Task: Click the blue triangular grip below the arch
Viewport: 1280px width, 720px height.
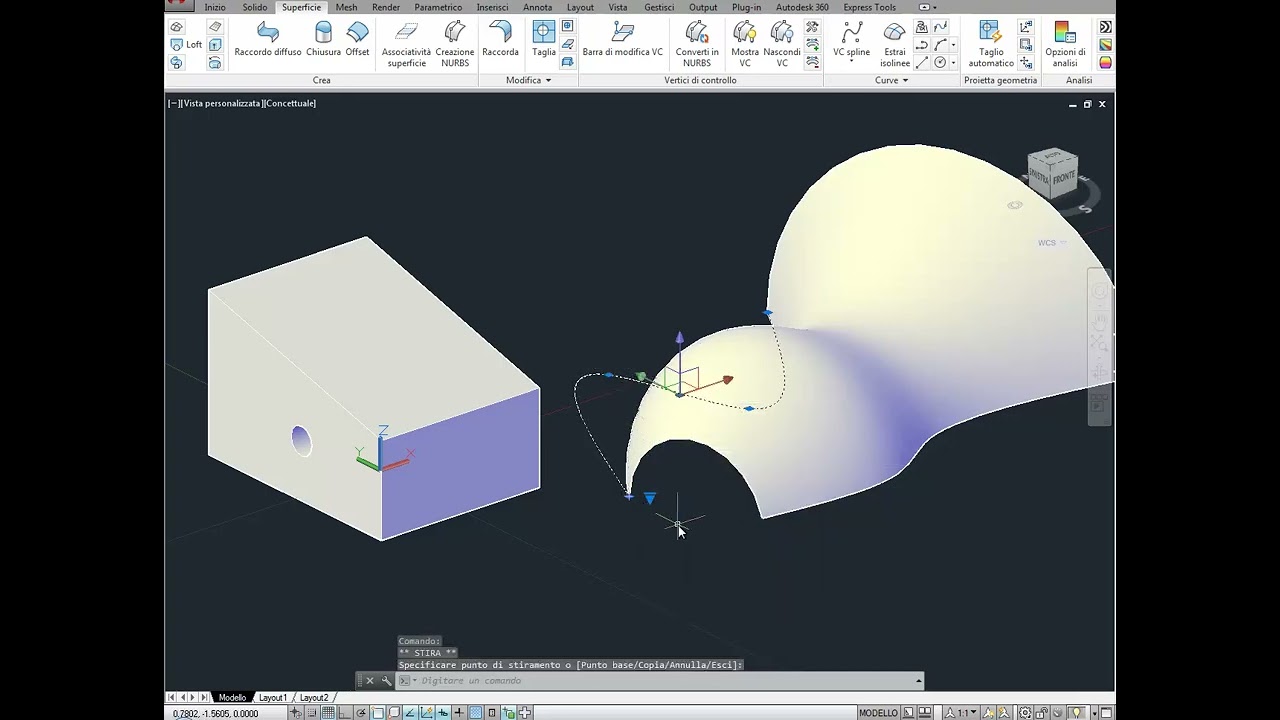Action: pyautogui.click(x=650, y=498)
